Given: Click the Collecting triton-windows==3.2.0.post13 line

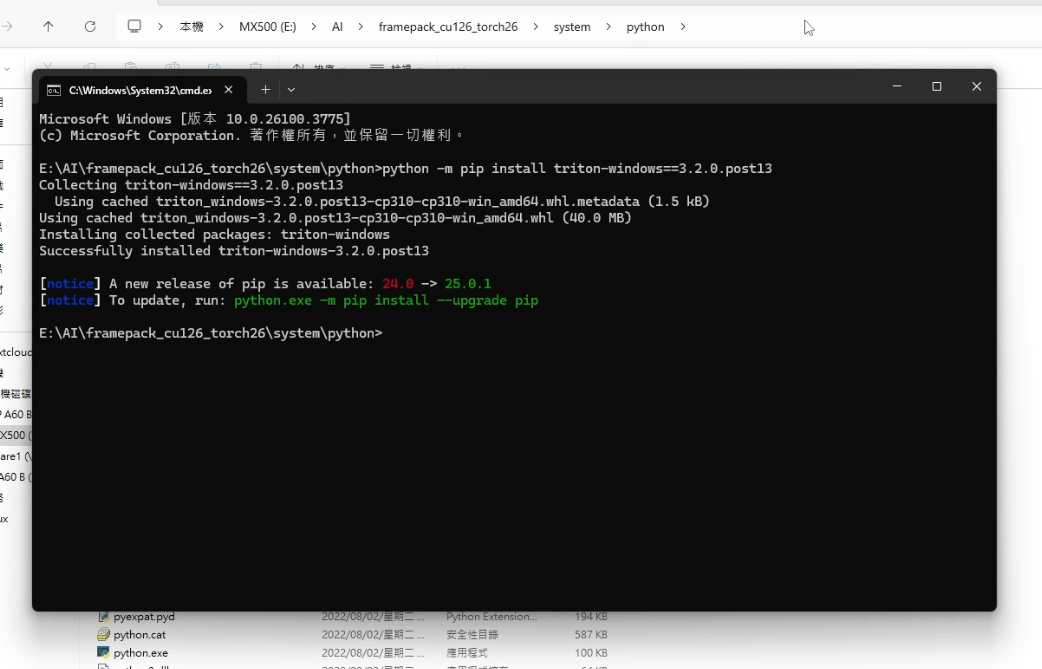Looking at the screenshot, I should (x=191, y=185).
